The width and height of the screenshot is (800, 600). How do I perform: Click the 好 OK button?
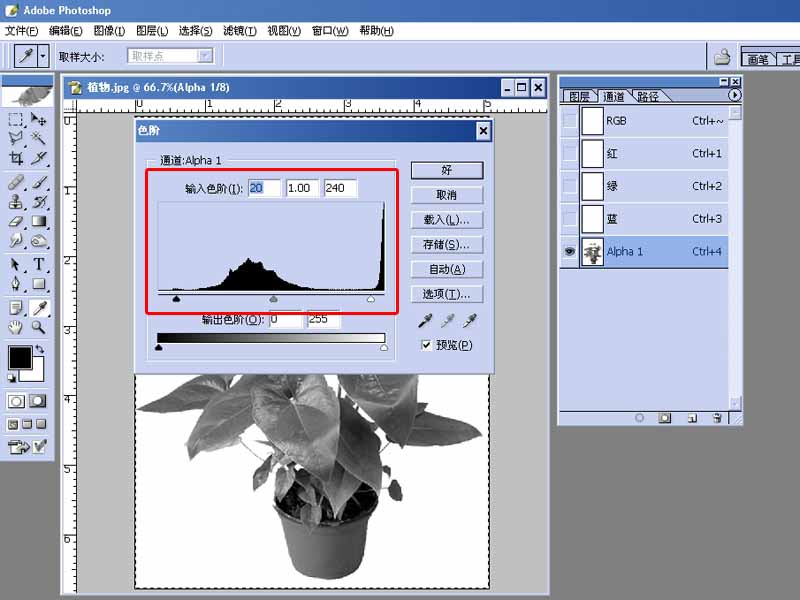coord(446,170)
